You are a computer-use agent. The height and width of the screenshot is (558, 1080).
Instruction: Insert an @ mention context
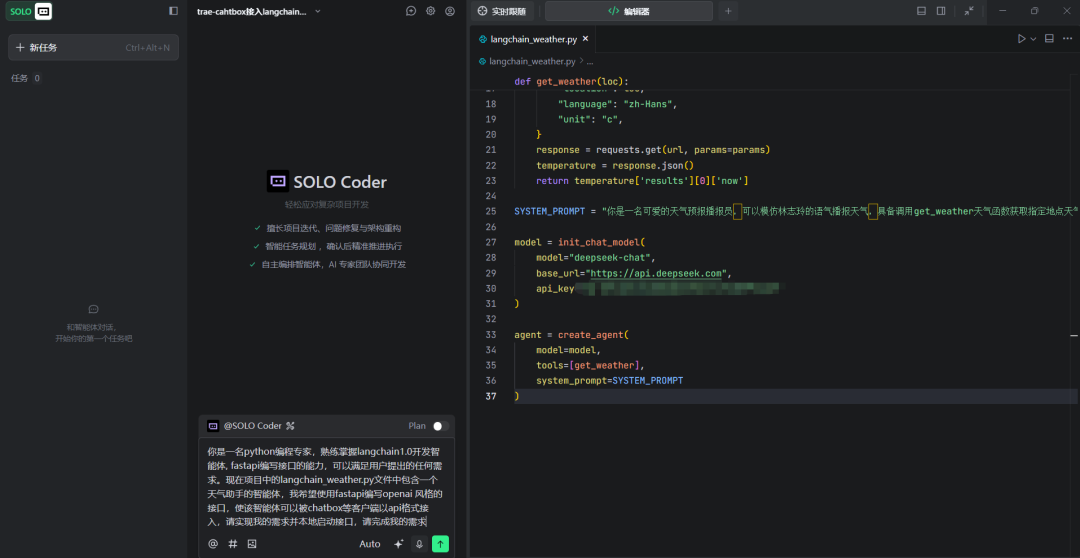point(213,544)
